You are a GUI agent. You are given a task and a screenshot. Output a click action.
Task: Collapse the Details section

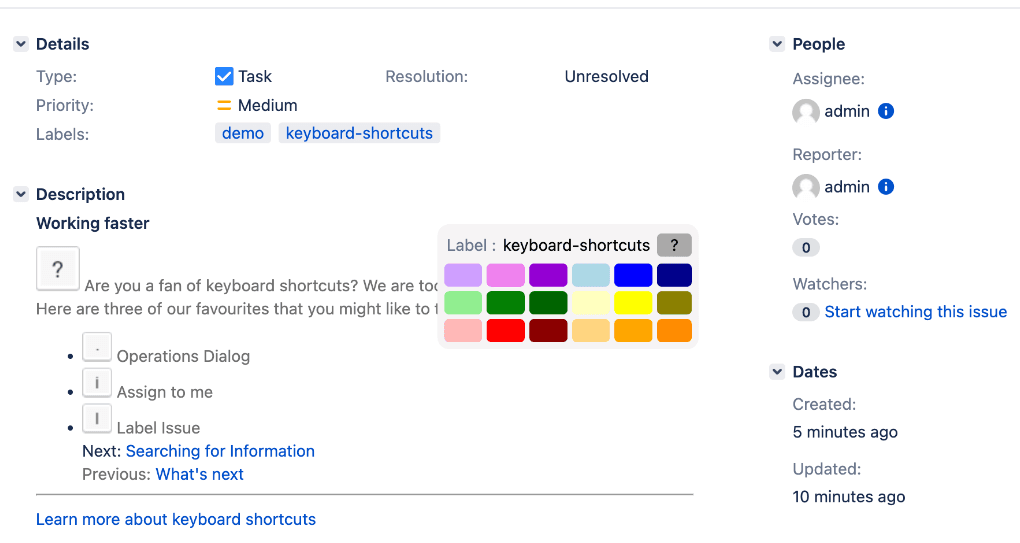click(x=21, y=44)
